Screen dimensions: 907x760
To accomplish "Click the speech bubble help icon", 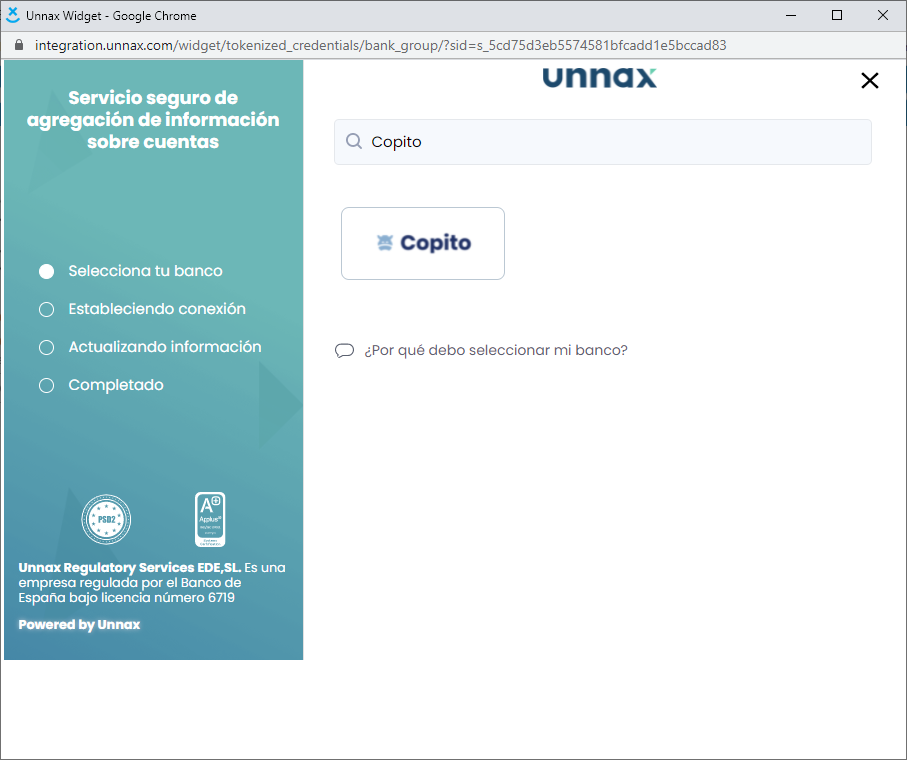I will pos(345,351).
